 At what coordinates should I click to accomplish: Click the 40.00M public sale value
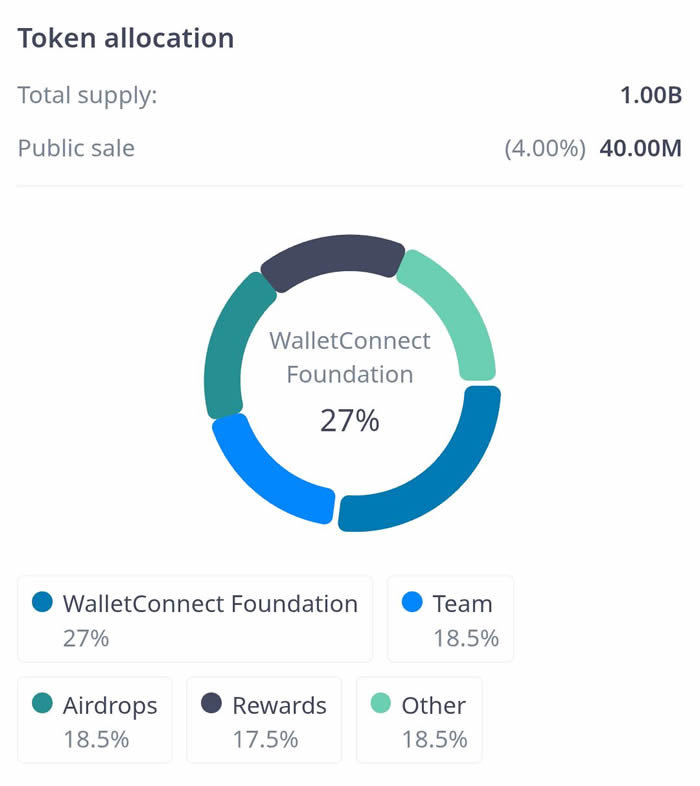point(641,148)
